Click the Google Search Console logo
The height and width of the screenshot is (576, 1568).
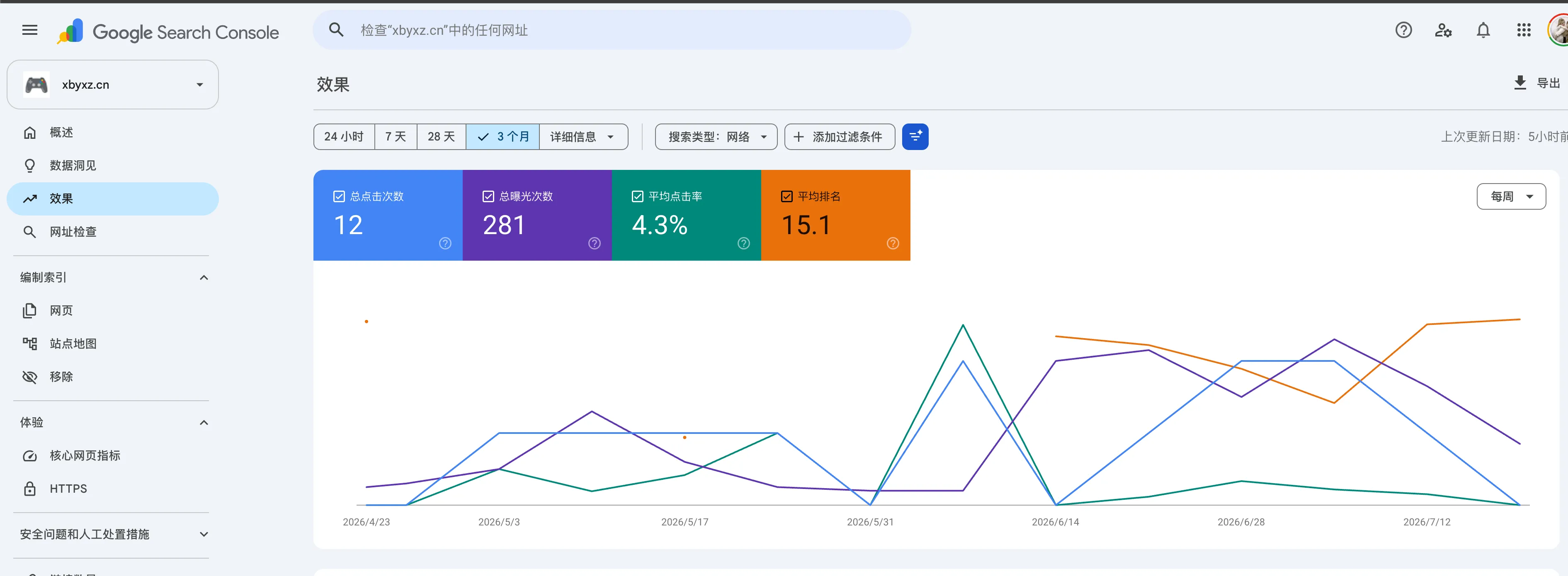(168, 31)
